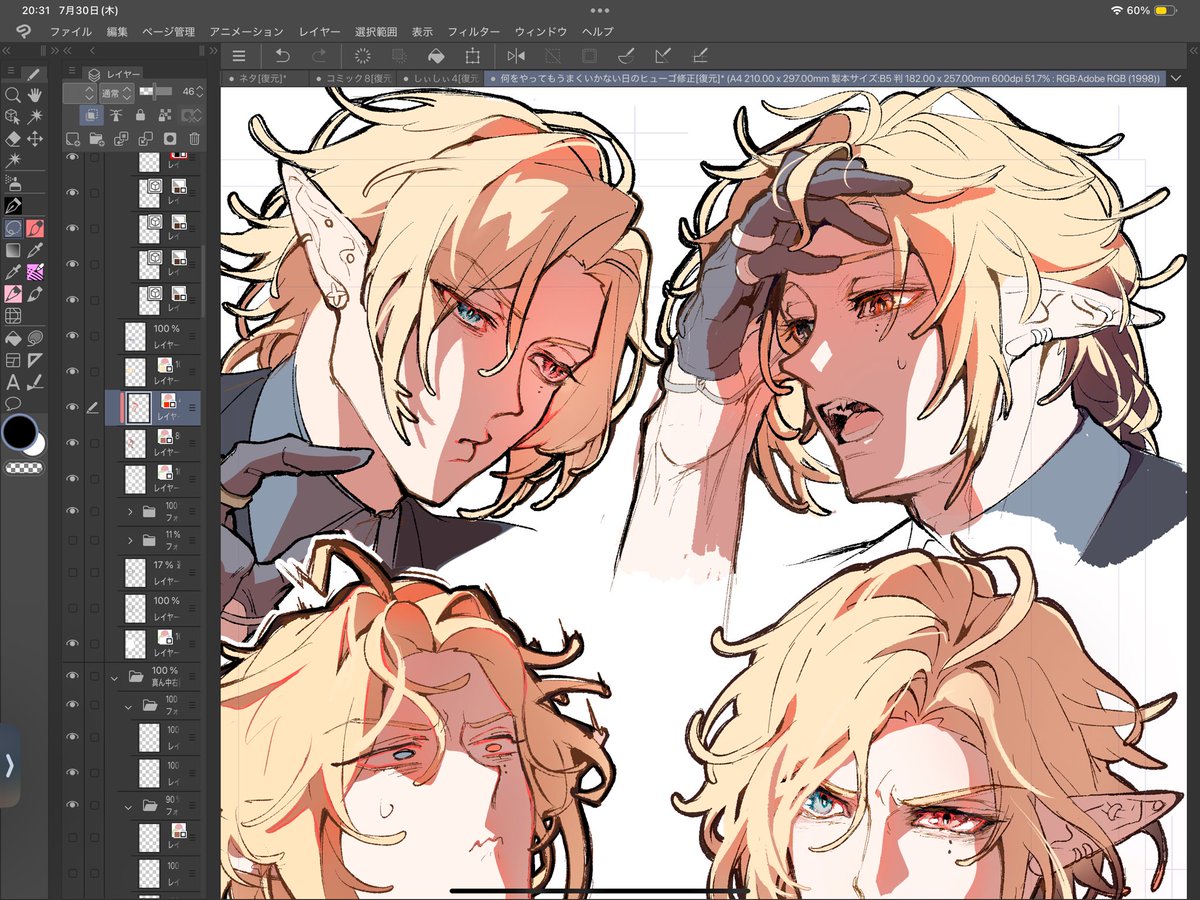
Task: Select the Fill paint bucket tool
Action: (13, 338)
